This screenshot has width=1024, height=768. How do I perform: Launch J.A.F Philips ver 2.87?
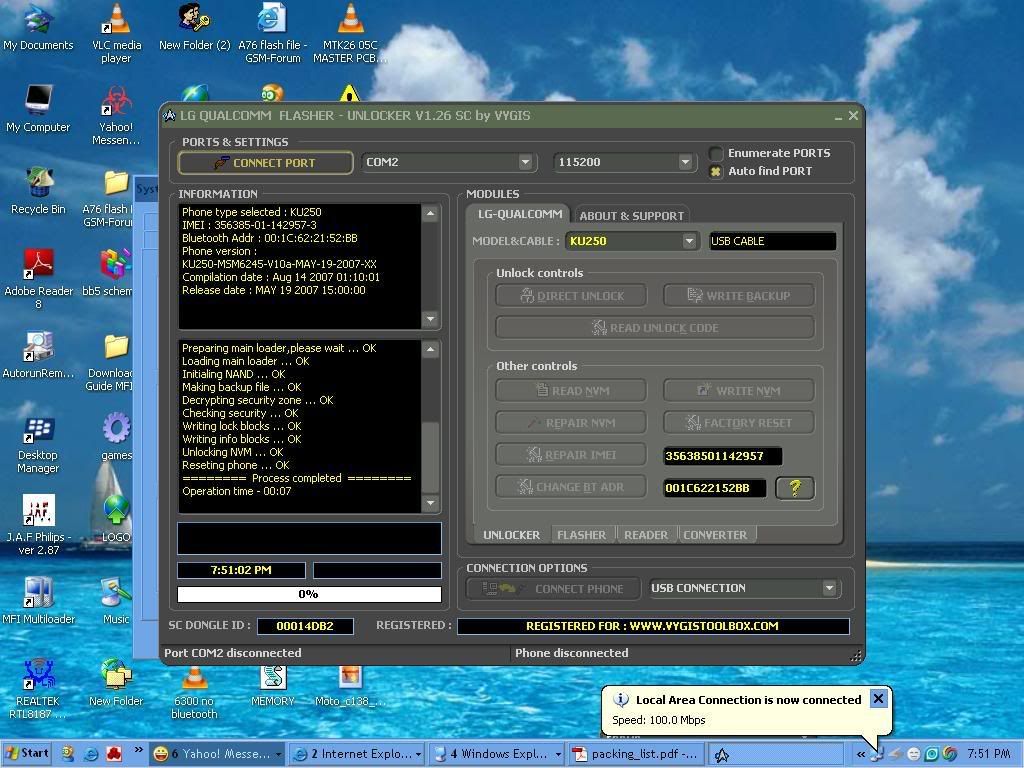(x=38, y=526)
